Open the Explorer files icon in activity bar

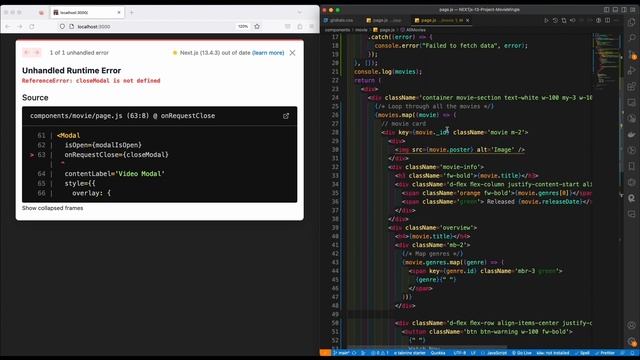631,22
